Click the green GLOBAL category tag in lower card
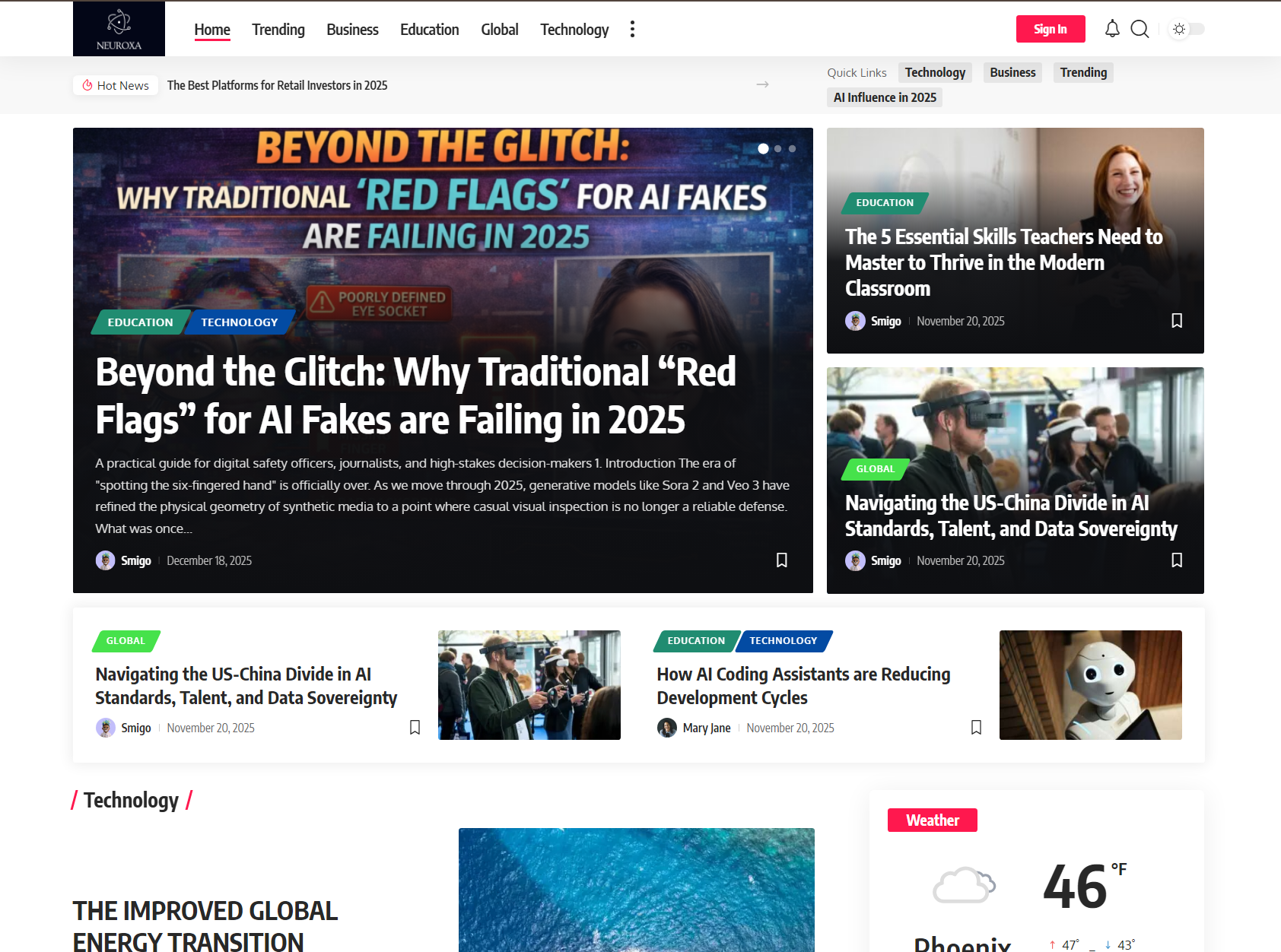This screenshot has width=1281, height=952. click(x=126, y=641)
